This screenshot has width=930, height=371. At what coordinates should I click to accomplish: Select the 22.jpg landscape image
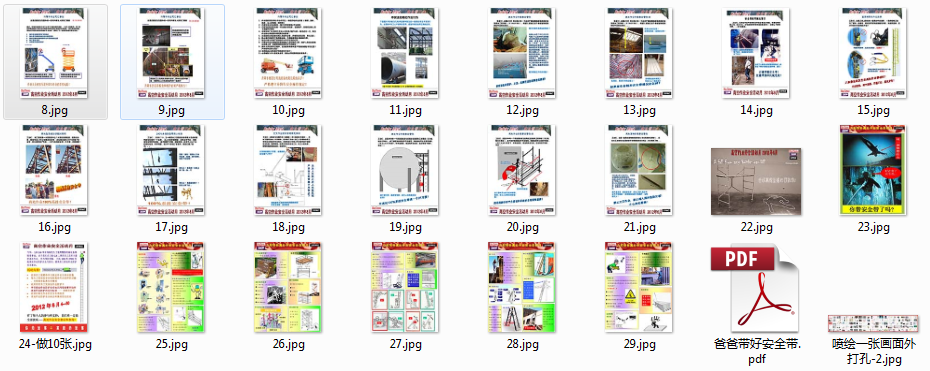[756, 181]
